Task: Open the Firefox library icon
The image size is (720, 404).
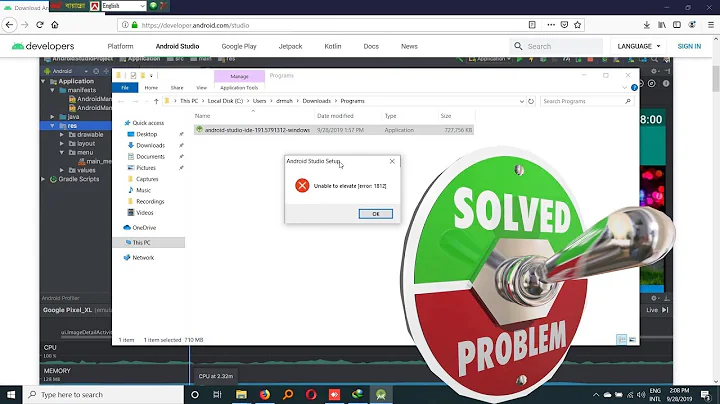Action: pyautogui.click(x=662, y=25)
